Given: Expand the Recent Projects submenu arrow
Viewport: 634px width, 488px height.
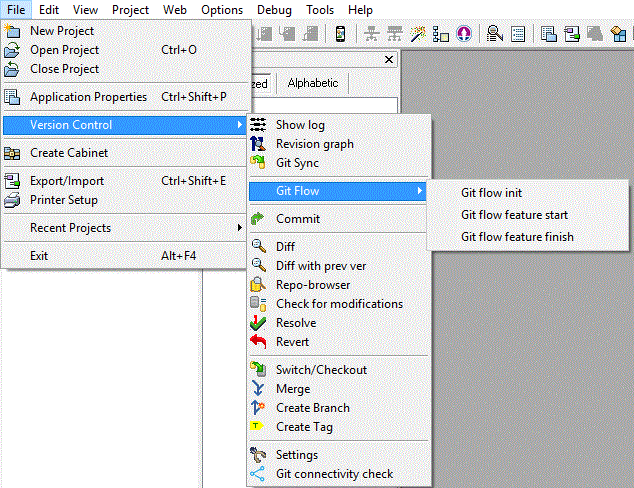Looking at the screenshot, I should point(240,228).
